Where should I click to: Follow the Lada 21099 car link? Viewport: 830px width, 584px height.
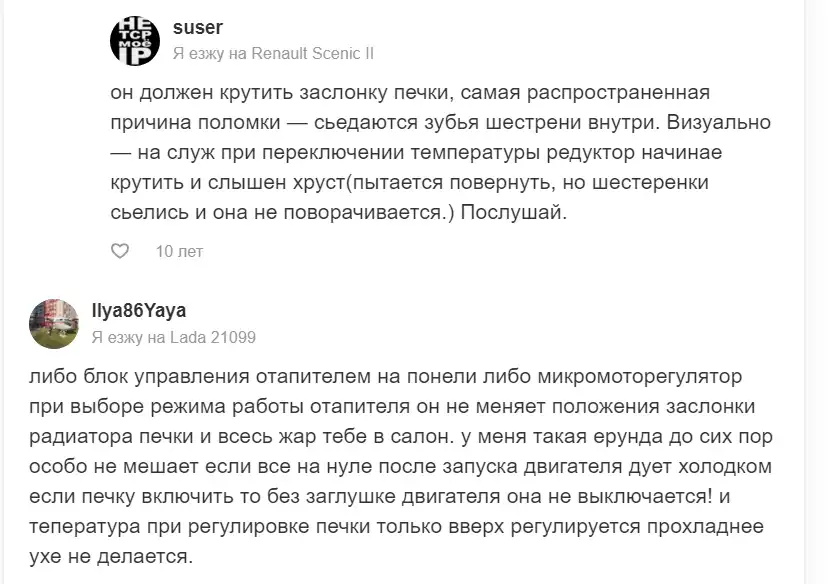point(213,337)
